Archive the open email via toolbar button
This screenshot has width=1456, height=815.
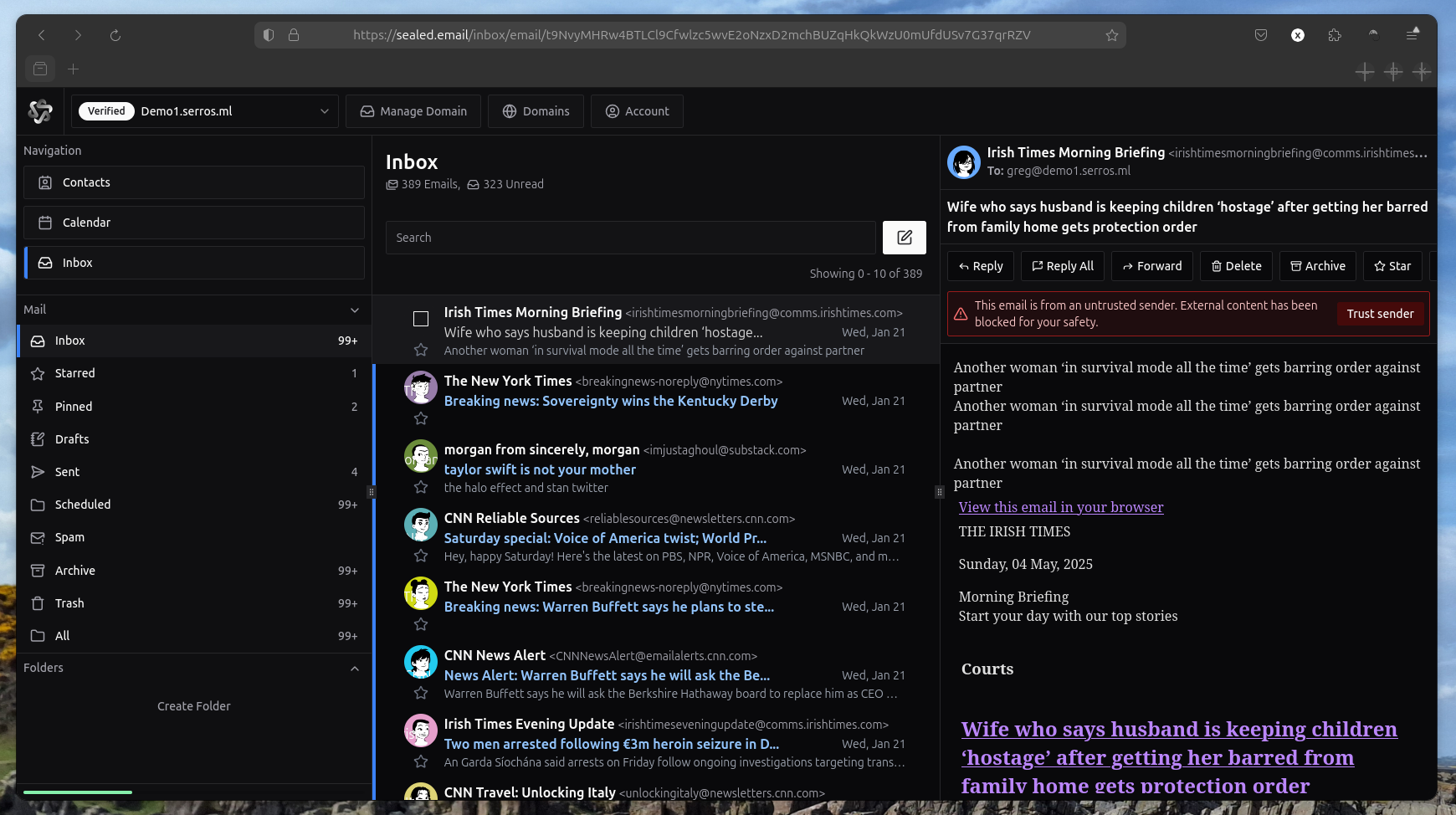pyautogui.click(x=1318, y=266)
